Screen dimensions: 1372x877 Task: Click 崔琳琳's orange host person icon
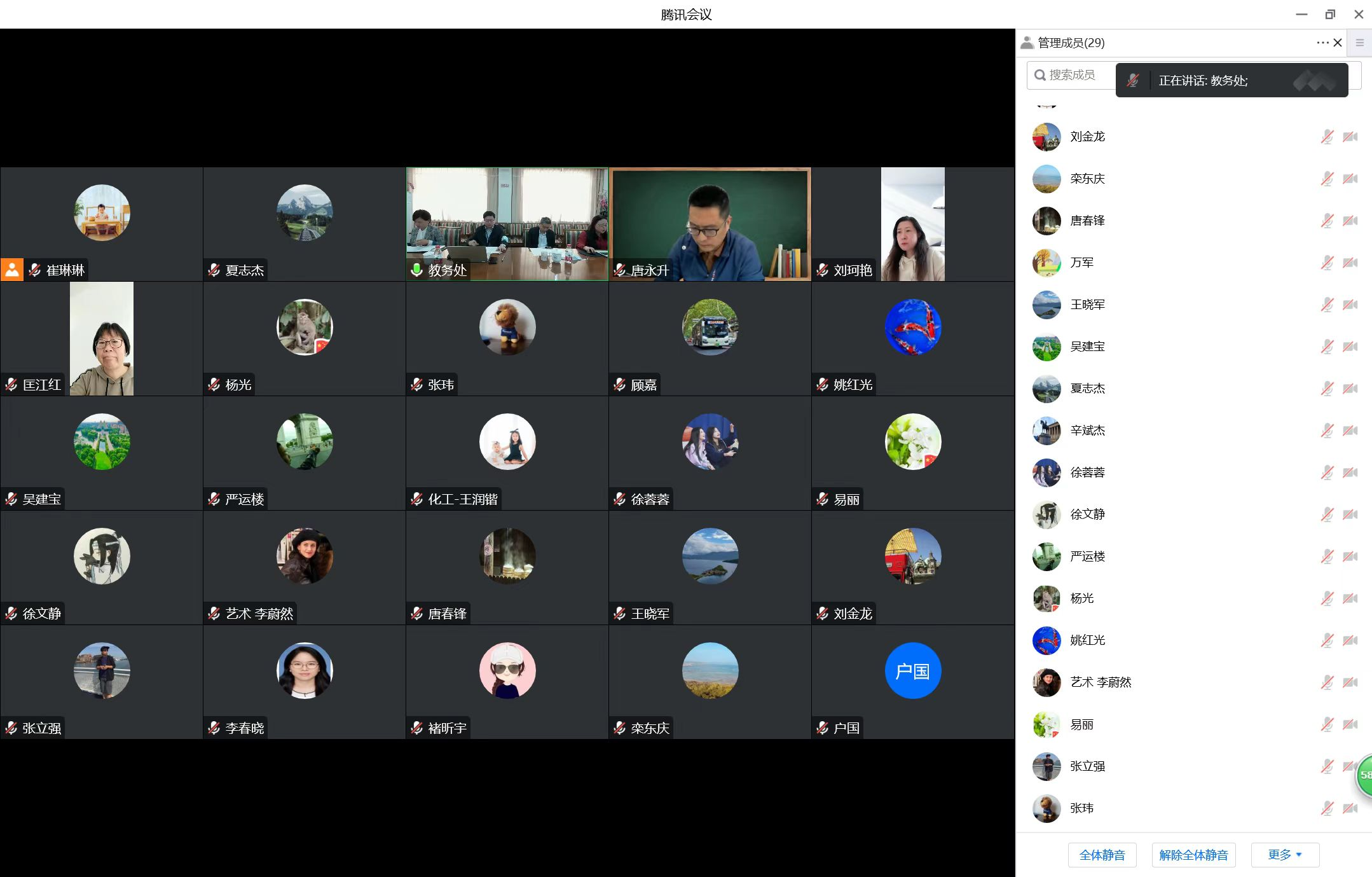pyautogui.click(x=12, y=270)
